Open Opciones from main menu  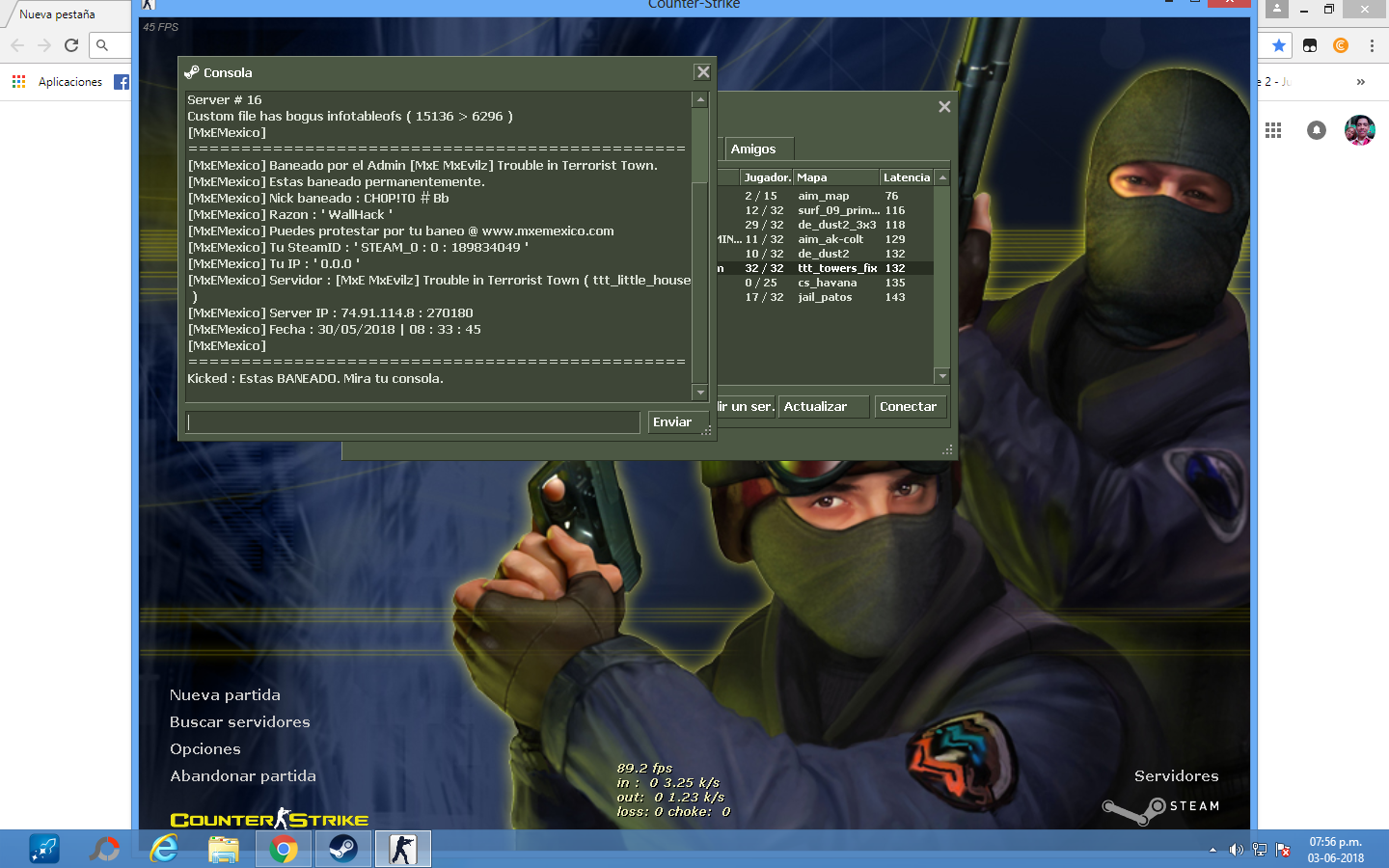205,749
